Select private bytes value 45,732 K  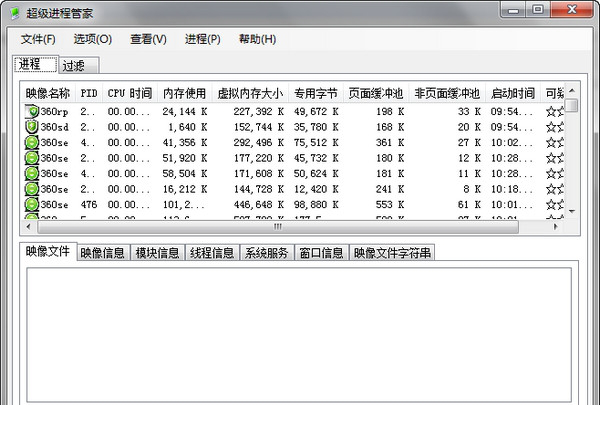[316, 158]
